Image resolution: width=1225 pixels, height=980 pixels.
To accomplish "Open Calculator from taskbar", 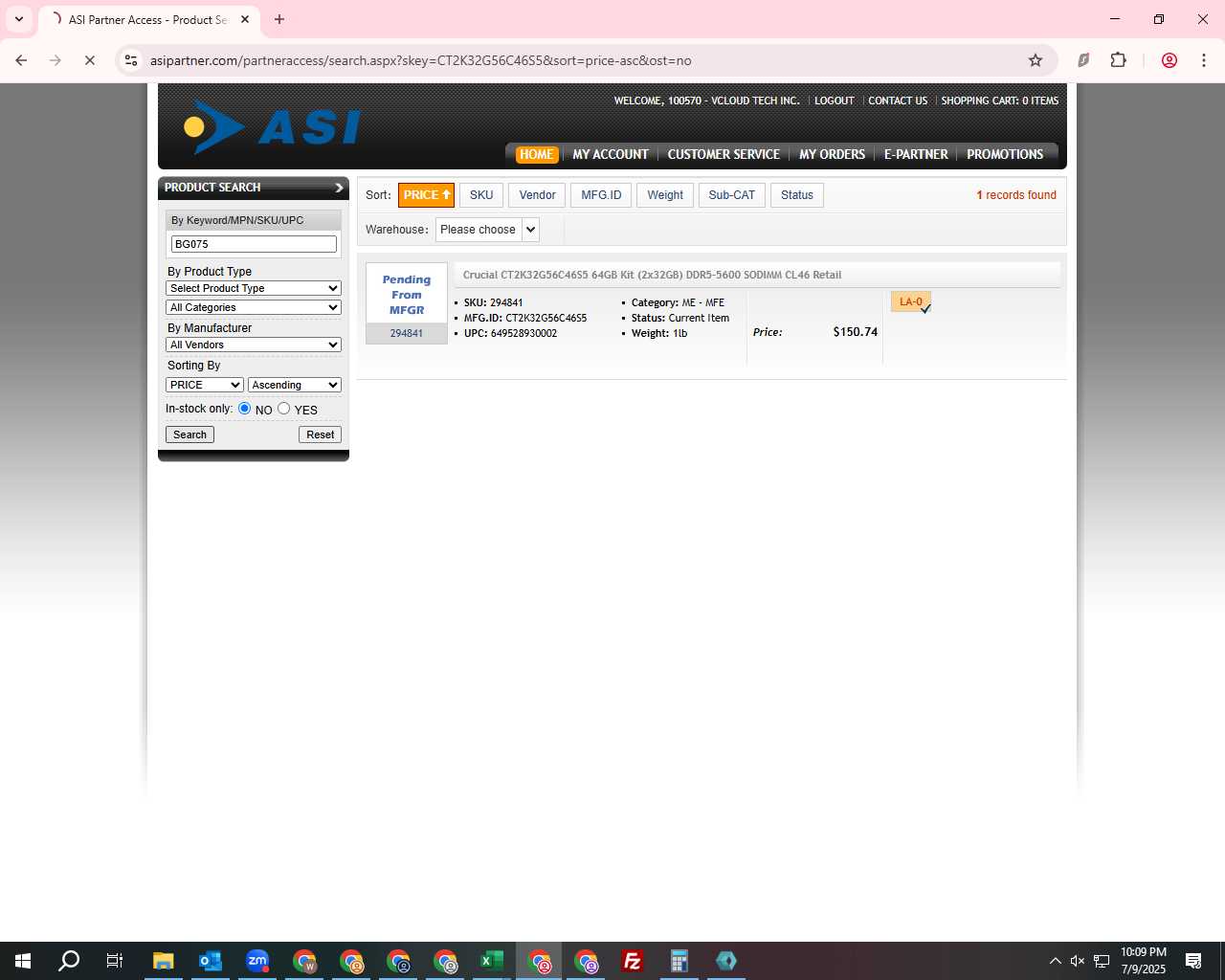I will point(679,961).
